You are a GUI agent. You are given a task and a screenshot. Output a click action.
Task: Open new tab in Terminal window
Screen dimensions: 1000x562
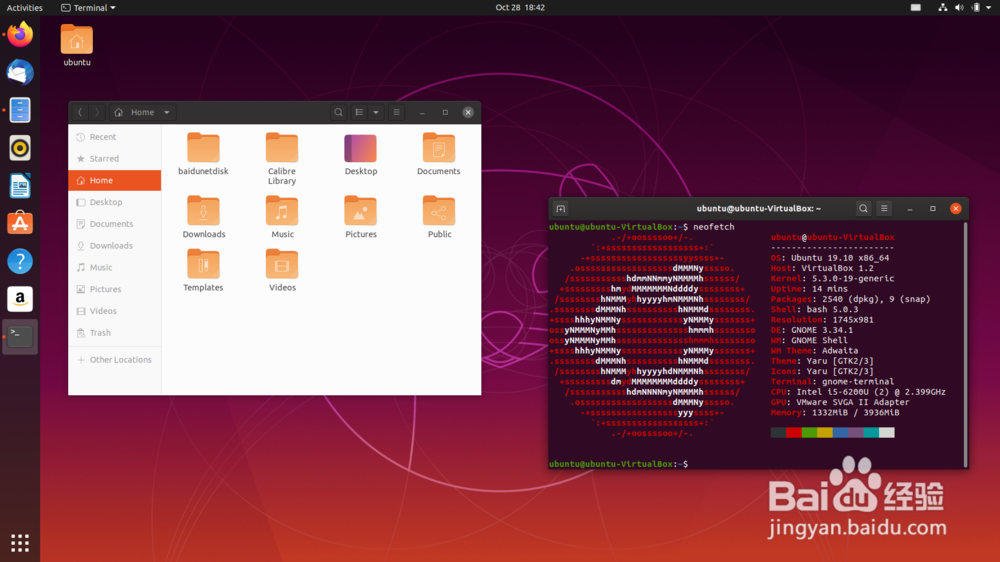561,209
